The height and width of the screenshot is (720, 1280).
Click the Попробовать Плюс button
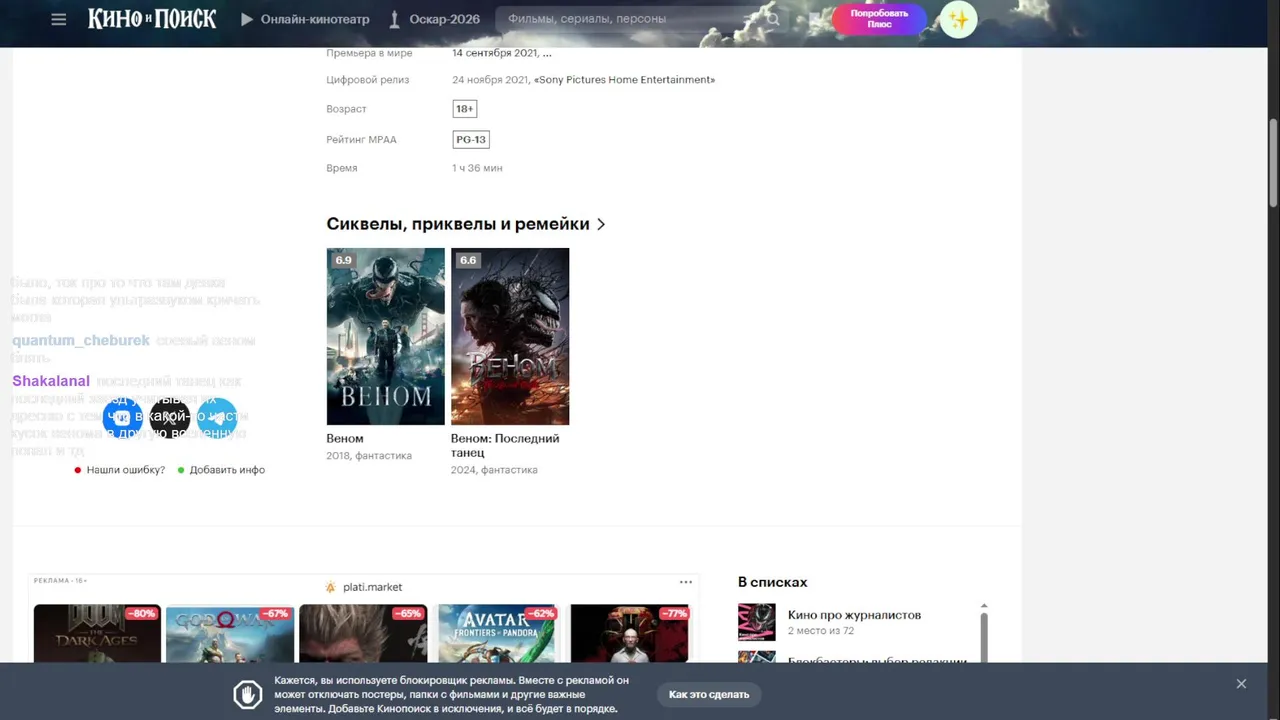[x=879, y=19]
